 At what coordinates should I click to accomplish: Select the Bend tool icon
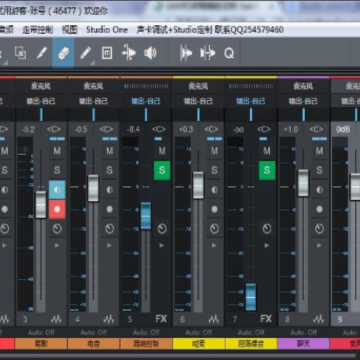[x=129, y=53]
